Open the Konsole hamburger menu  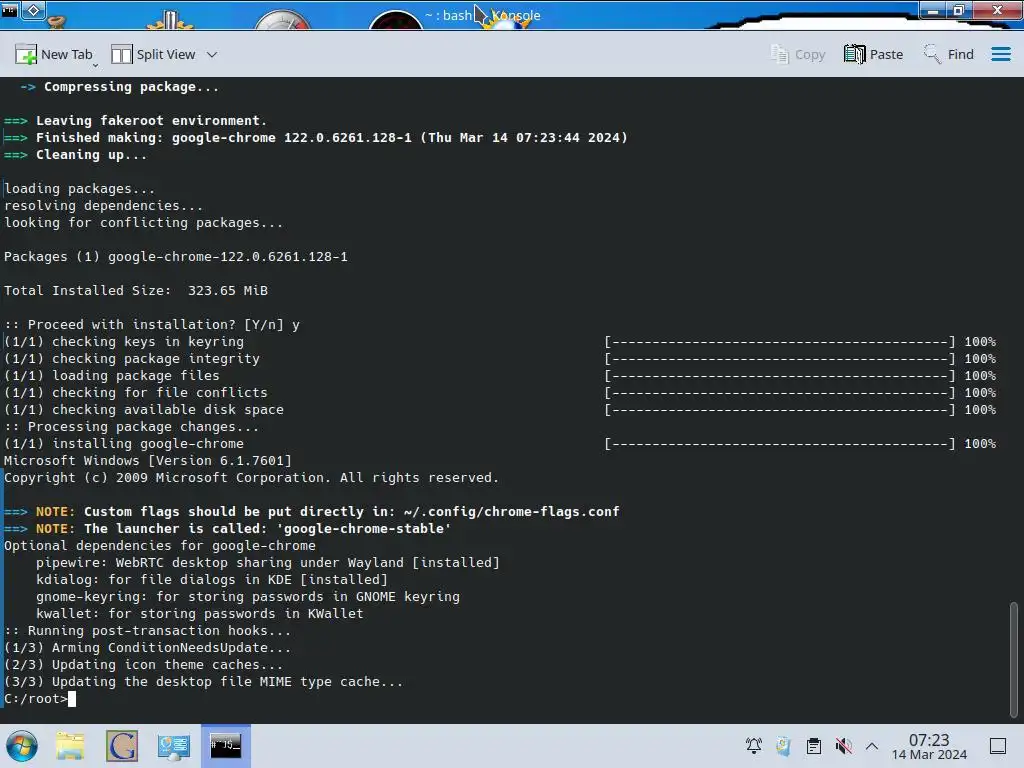click(x=1000, y=54)
